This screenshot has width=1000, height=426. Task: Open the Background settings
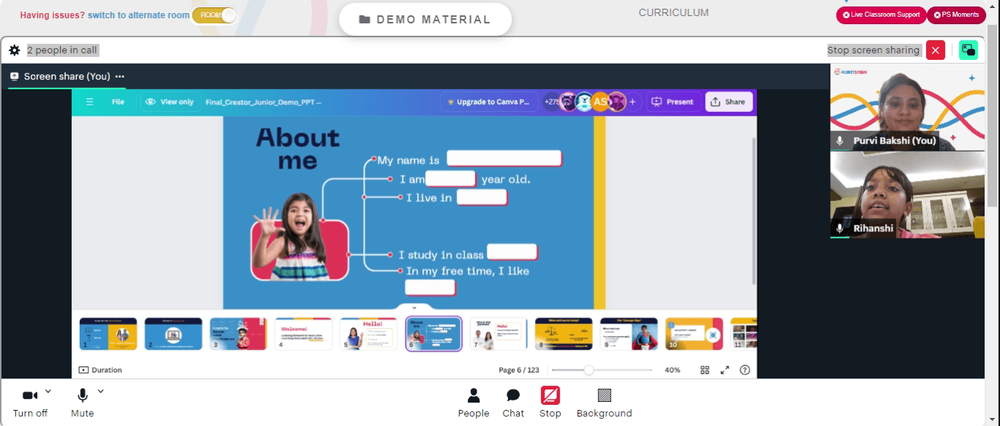[x=604, y=403]
